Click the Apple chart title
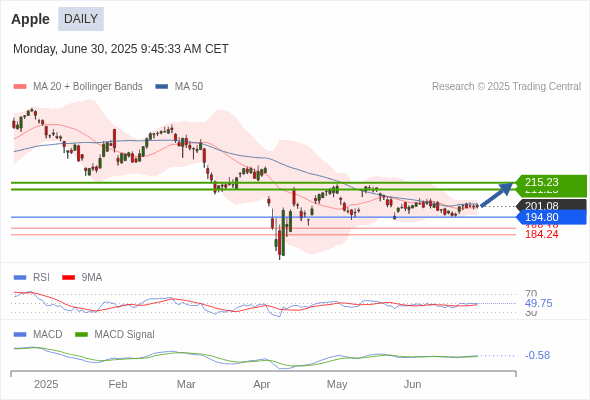 pos(30,19)
